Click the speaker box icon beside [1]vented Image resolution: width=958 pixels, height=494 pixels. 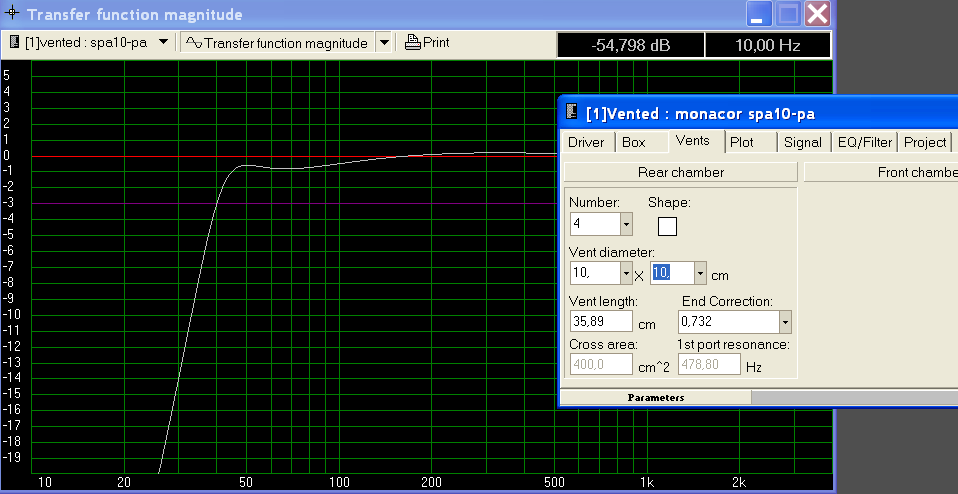pos(15,43)
